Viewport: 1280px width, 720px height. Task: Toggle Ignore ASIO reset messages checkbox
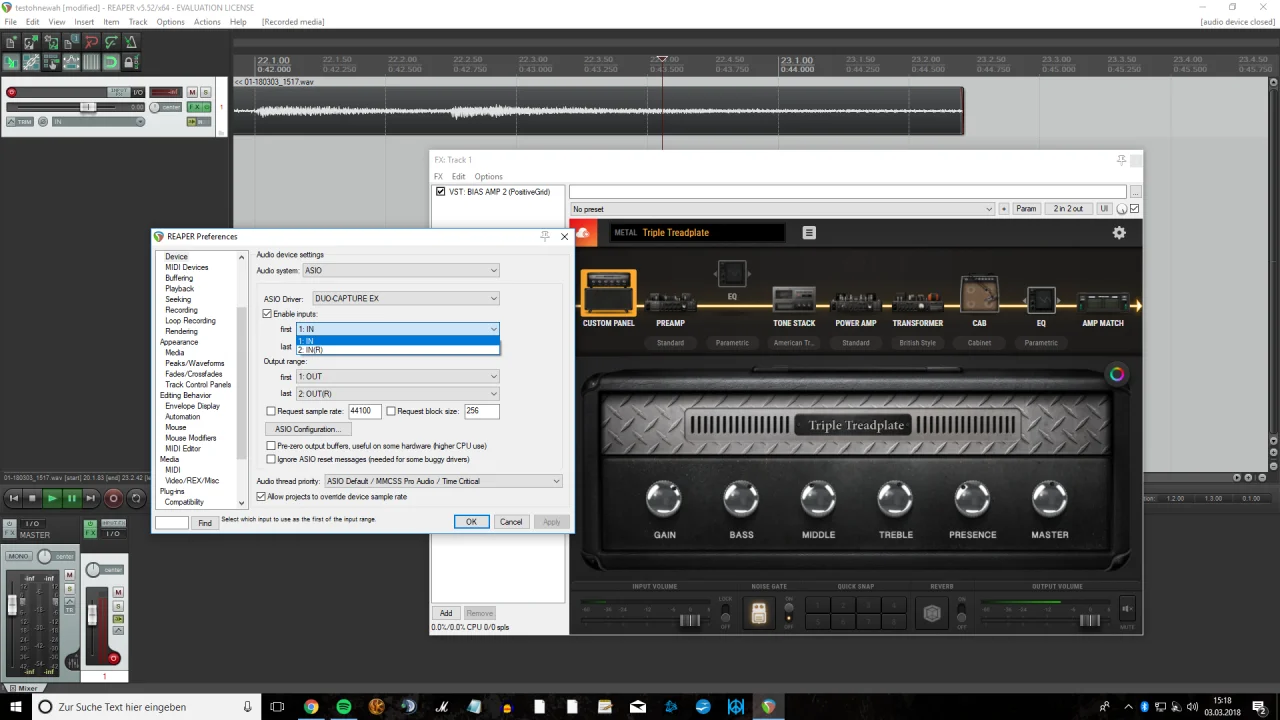[271, 459]
